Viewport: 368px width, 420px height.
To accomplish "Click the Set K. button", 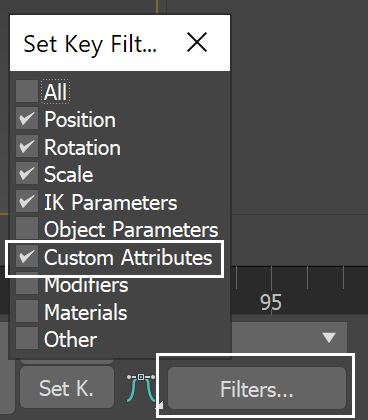I will (67, 387).
